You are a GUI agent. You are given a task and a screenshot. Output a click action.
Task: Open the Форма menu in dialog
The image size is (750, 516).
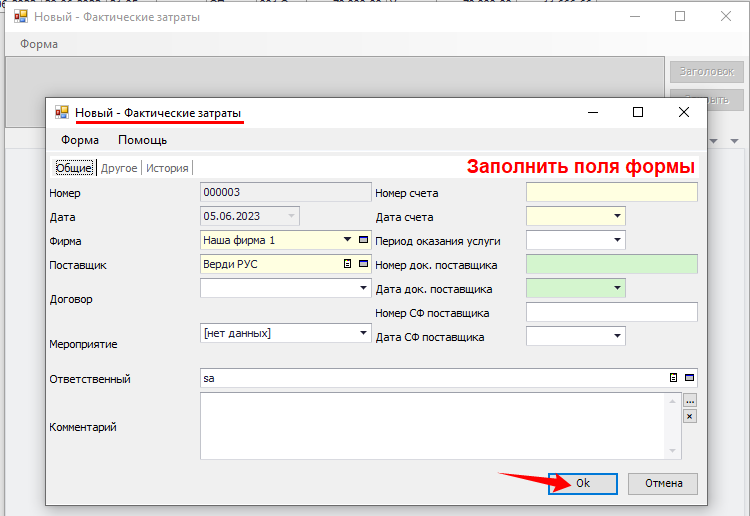click(80, 140)
